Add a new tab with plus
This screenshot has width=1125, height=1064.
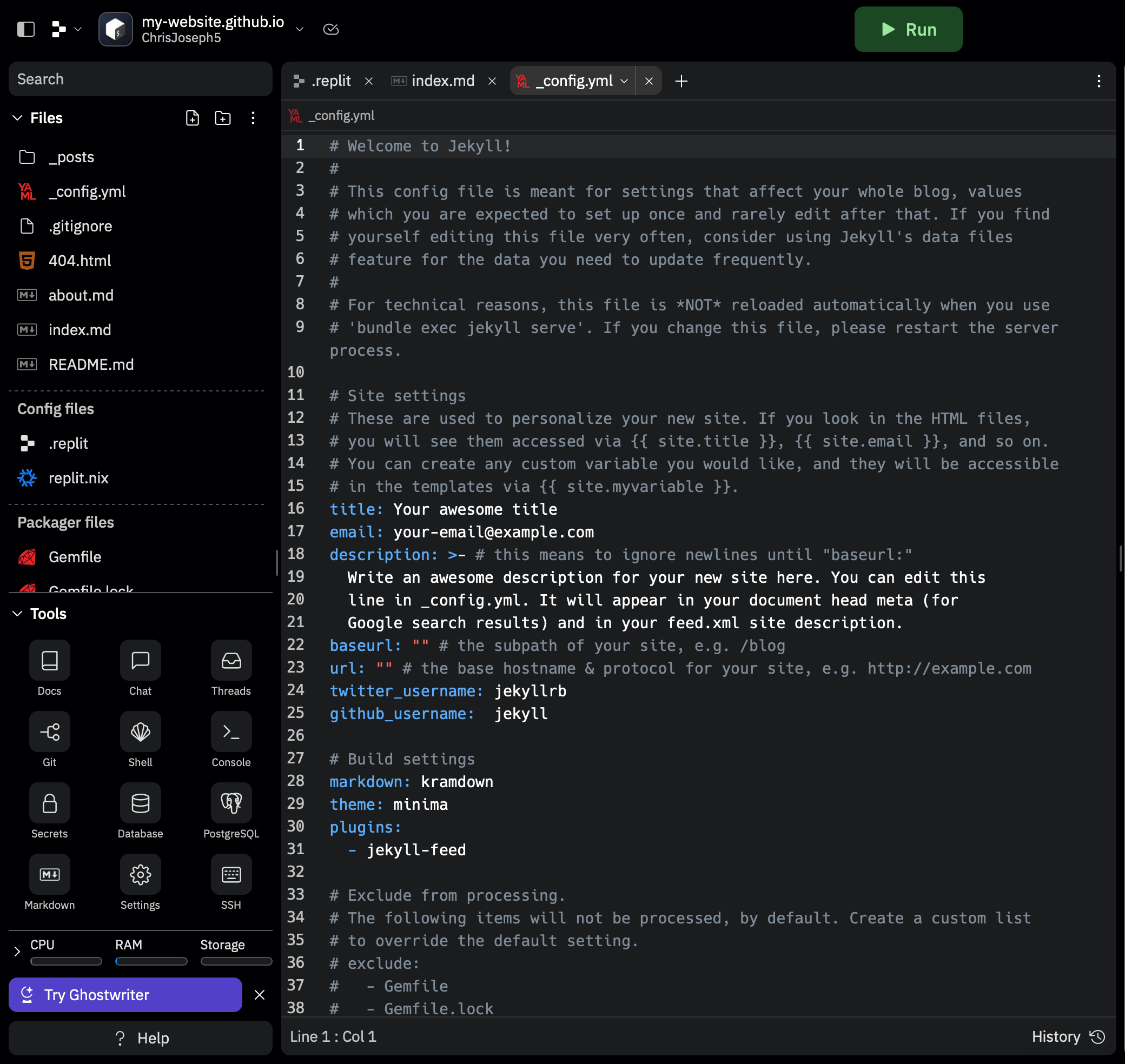681,81
